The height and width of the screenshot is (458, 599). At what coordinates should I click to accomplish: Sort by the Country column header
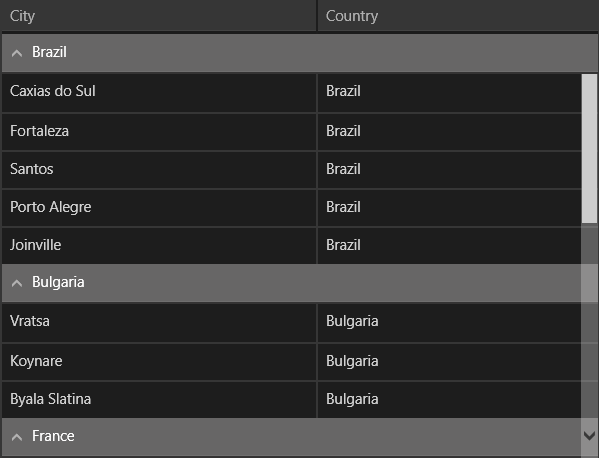point(458,16)
